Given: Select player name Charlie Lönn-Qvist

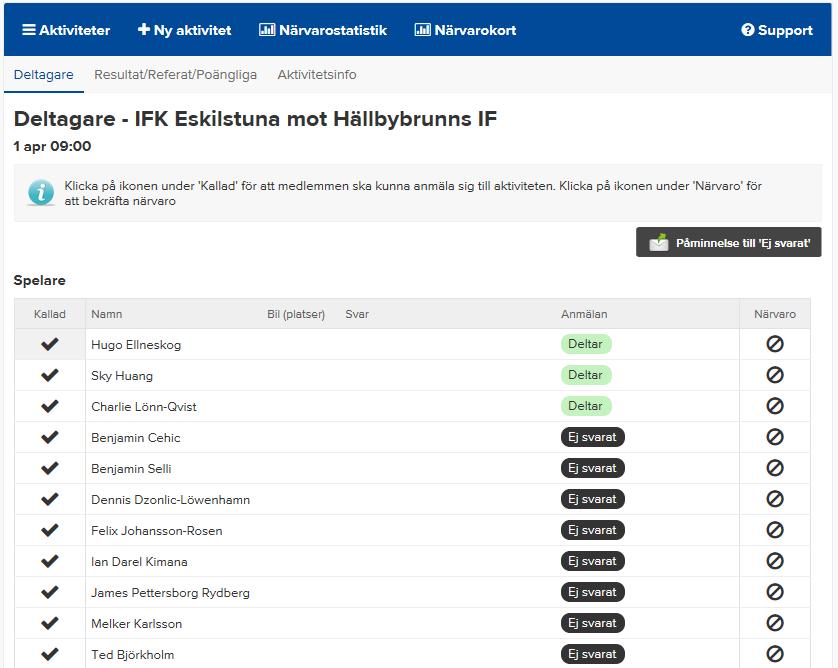Looking at the screenshot, I should coord(144,407).
